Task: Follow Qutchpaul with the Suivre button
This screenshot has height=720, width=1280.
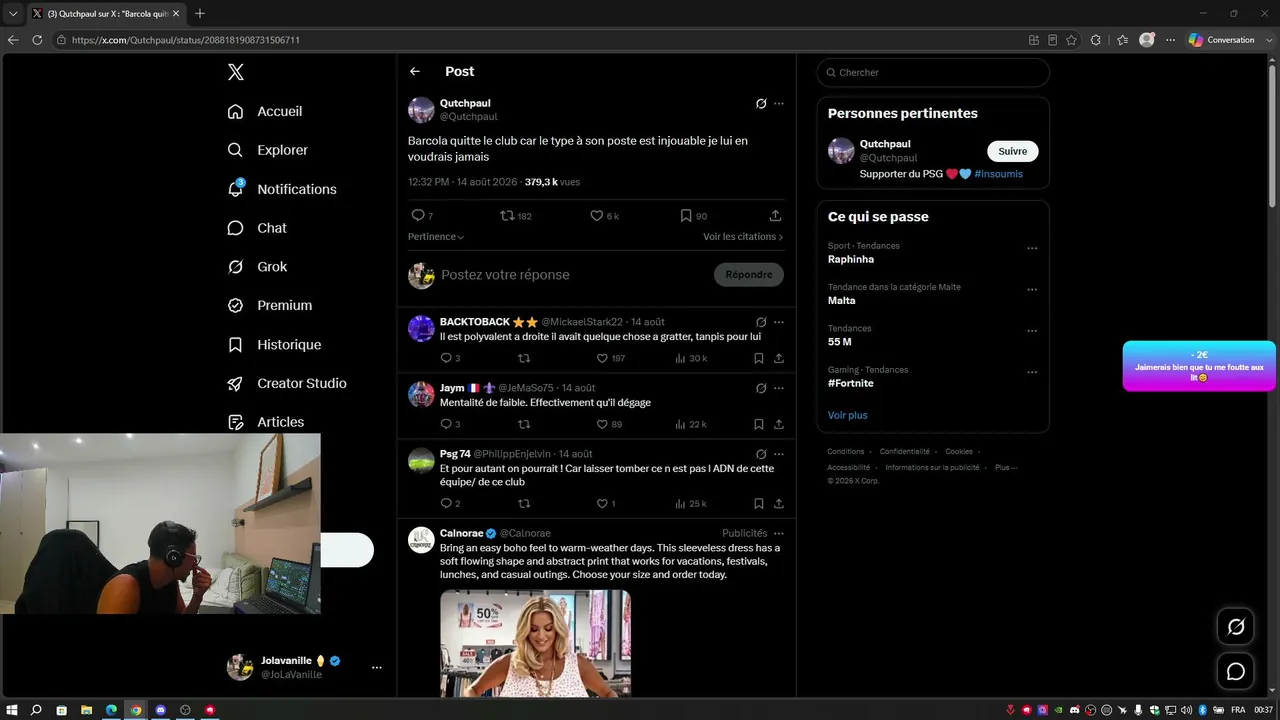Action: [x=1013, y=151]
